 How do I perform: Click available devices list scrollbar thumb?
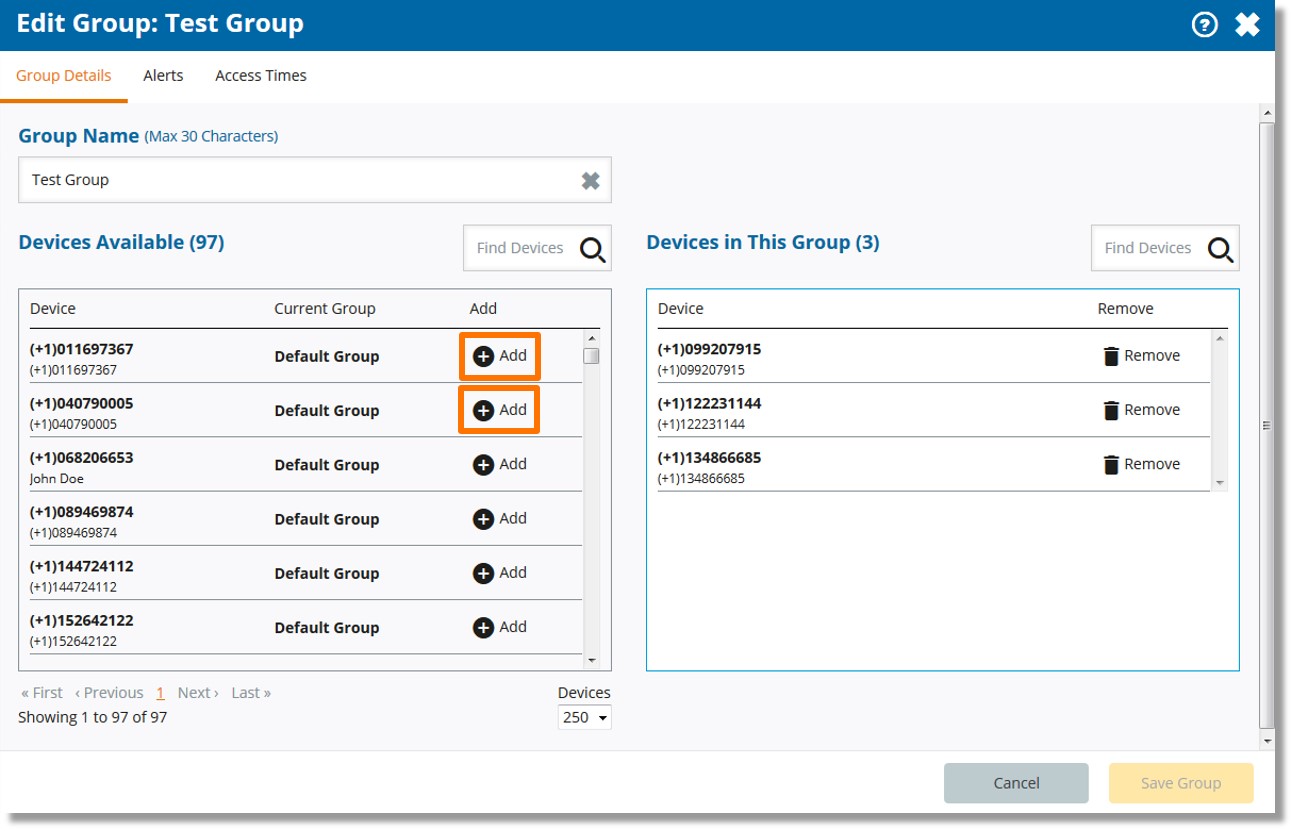tap(591, 356)
